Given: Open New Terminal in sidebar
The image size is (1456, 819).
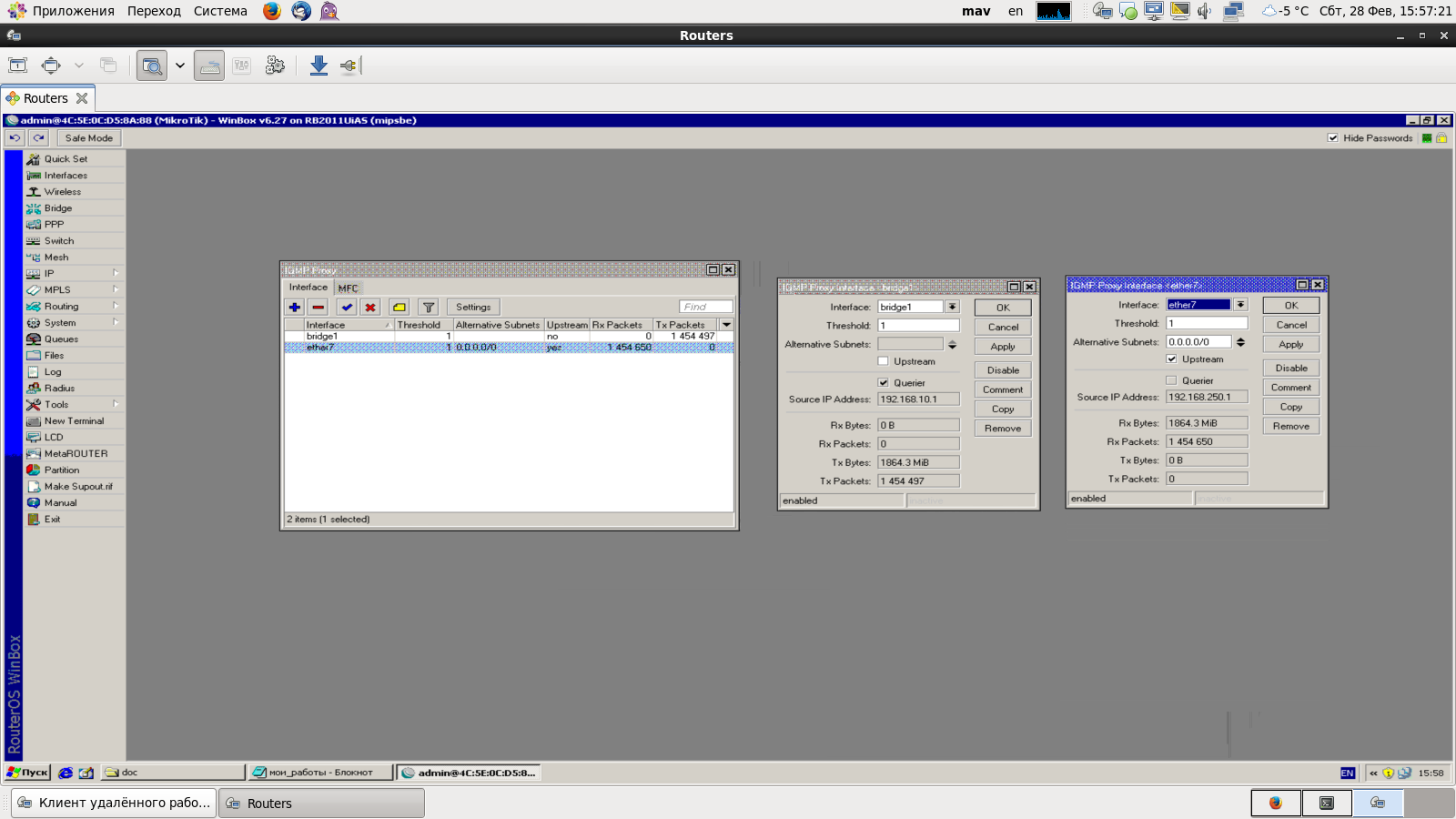Looking at the screenshot, I should (74, 421).
